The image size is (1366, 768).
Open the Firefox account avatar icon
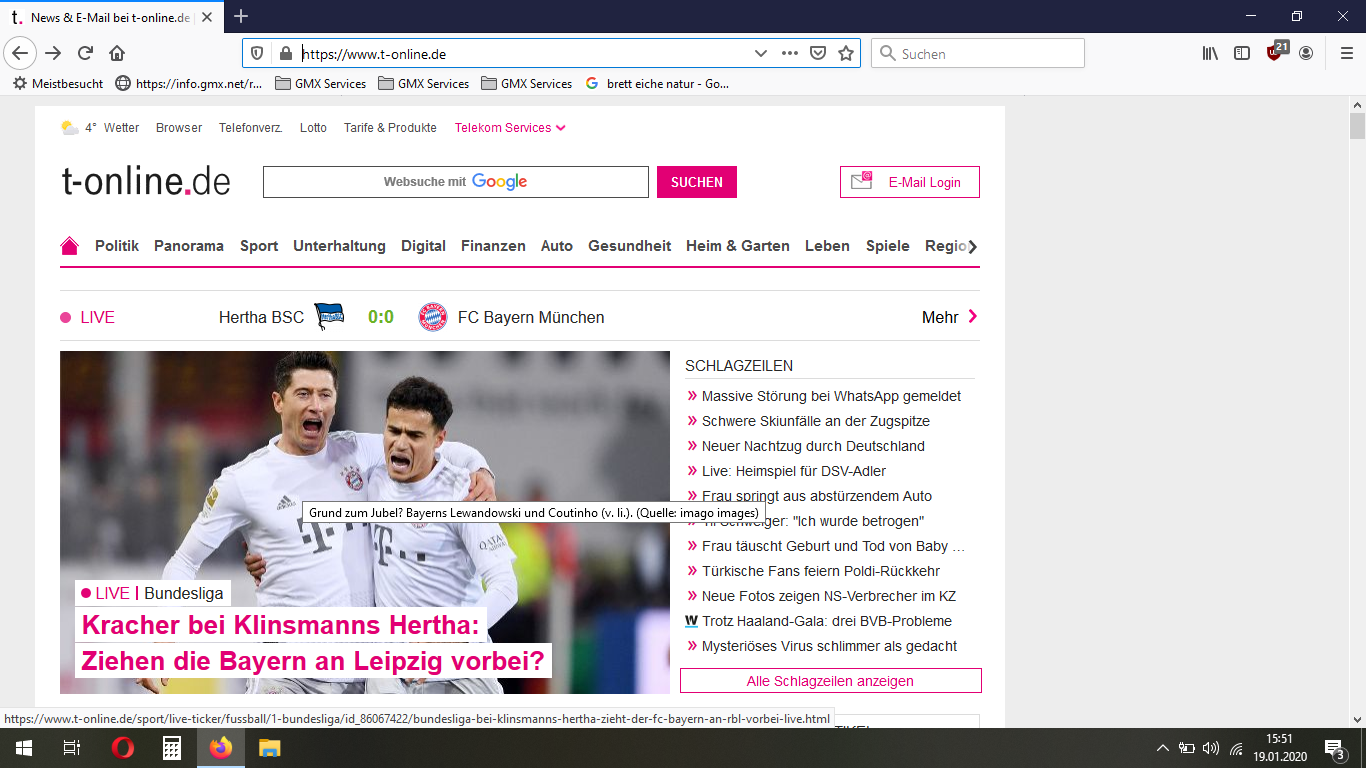click(x=1306, y=54)
